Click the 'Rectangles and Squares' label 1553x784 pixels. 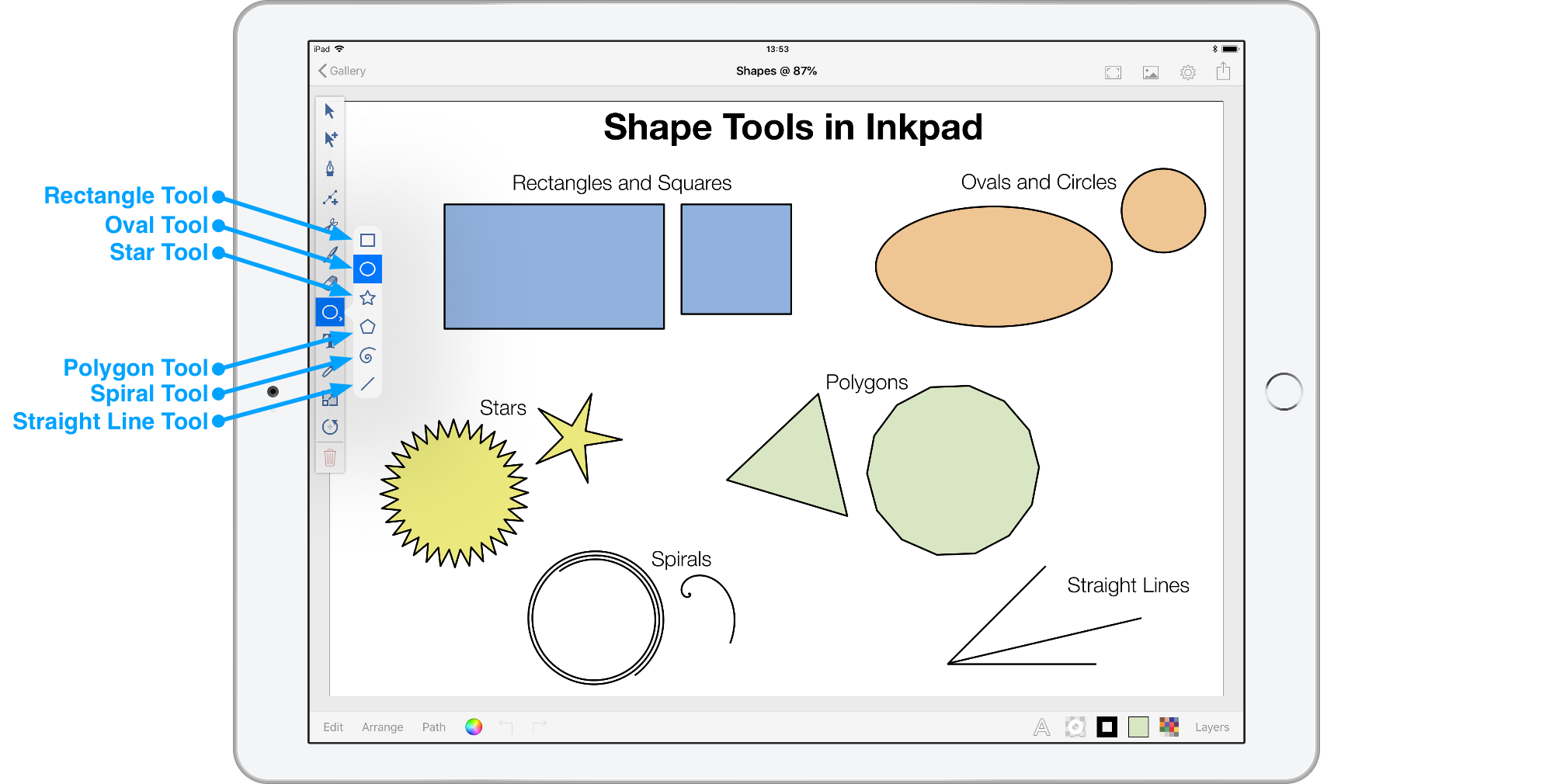click(x=622, y=183)
